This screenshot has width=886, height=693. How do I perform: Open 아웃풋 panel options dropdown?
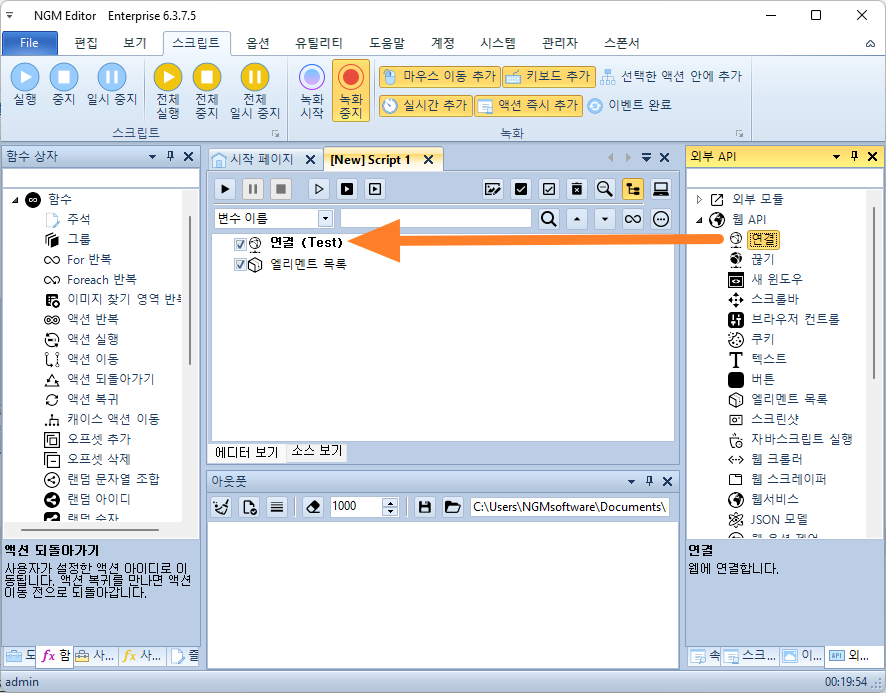(x=631, y=482)
